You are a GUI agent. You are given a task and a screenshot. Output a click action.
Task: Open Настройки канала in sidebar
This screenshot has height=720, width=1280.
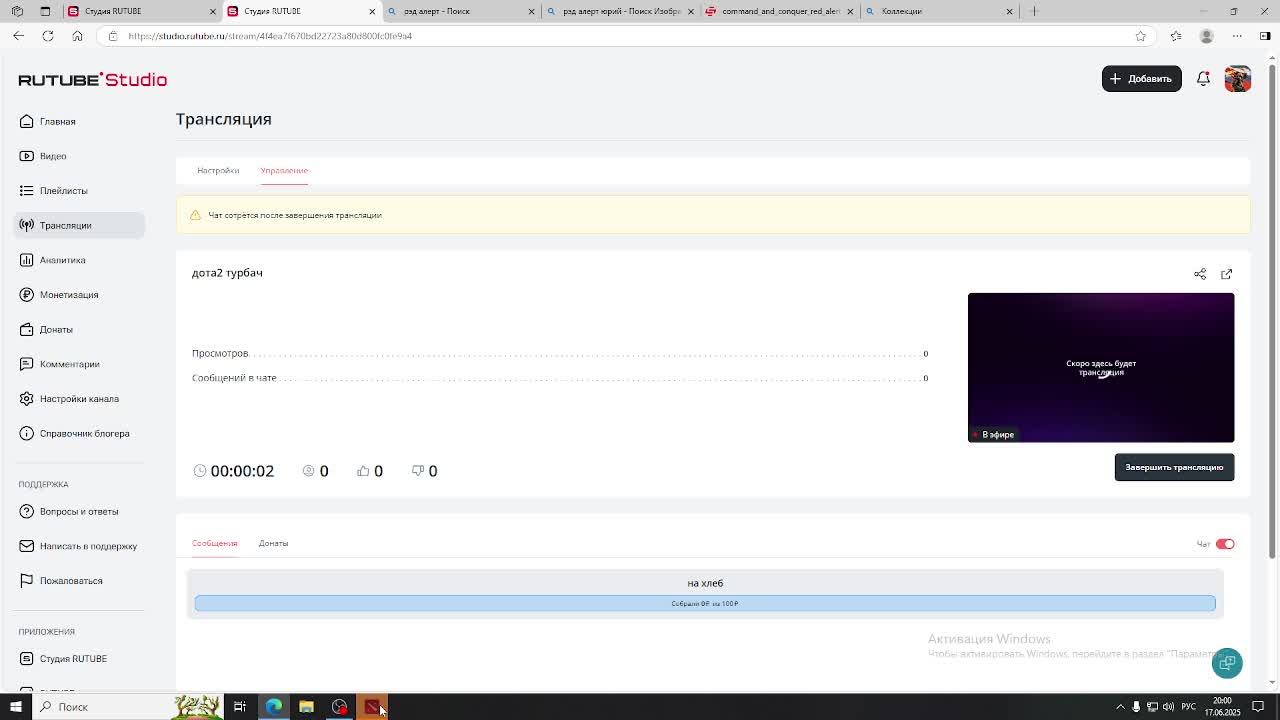click(x=79, y=398)
